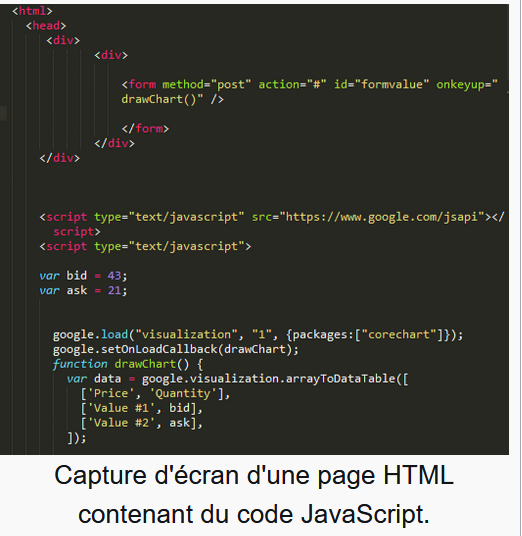Click the 'Price', 'Quantity' row
Viewport: 522px width, 536px height.
[x=155, y=393]
